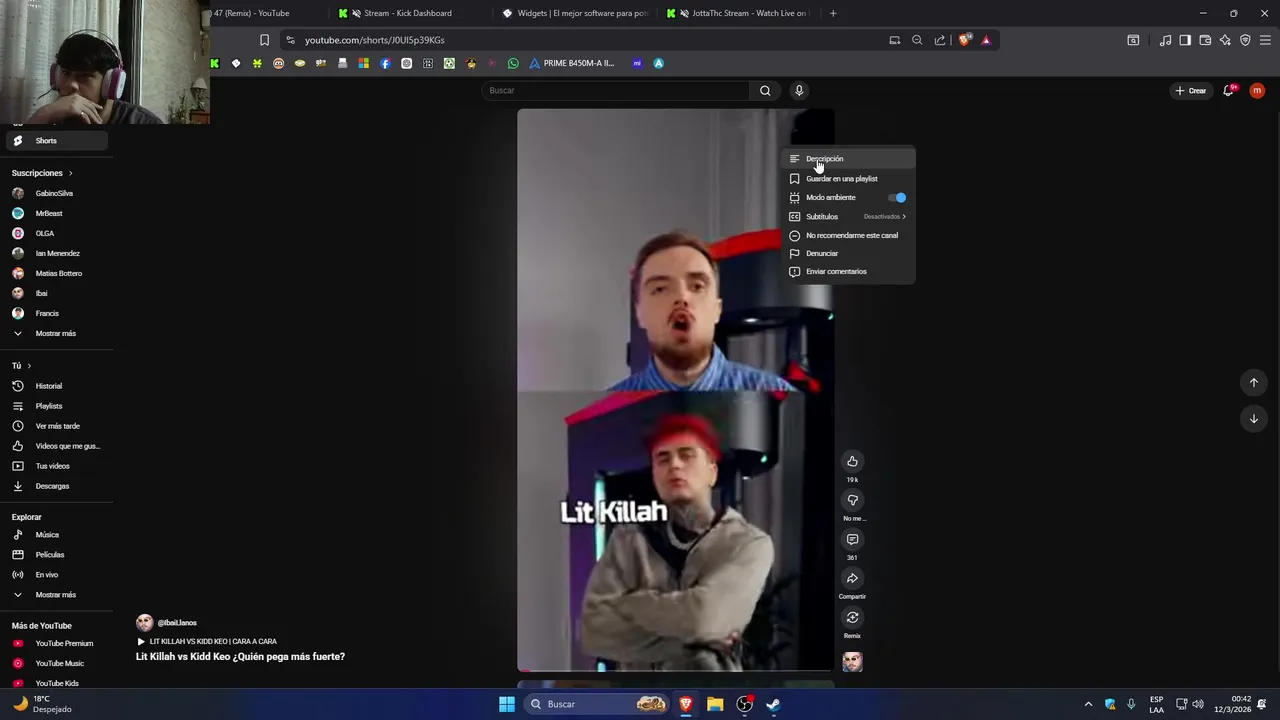Open Playlists in sidebar
Viewport: 1280px width, 720px height.
click(x=56, y=406)
